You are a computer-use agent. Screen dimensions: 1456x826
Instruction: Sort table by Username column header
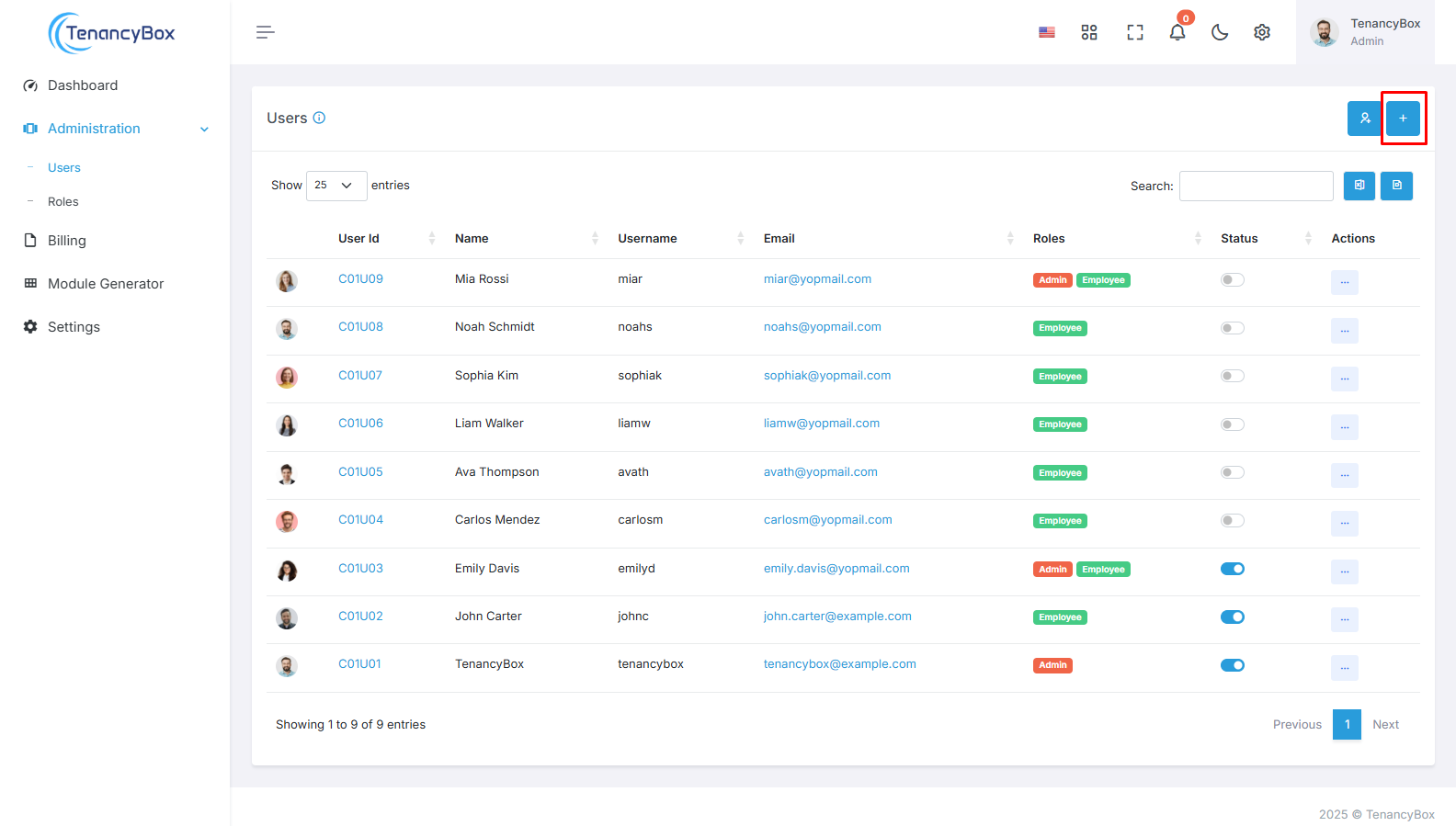tap(647, 239)
